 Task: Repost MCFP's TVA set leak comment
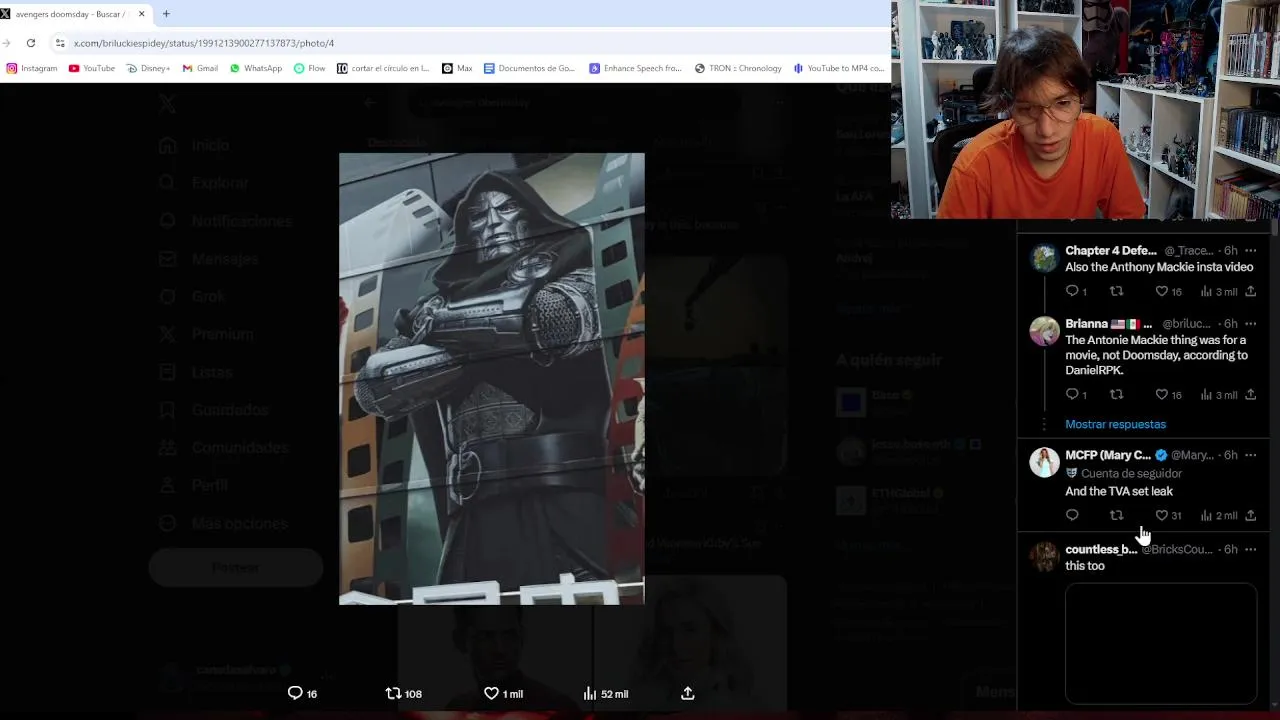[1117, 515]
